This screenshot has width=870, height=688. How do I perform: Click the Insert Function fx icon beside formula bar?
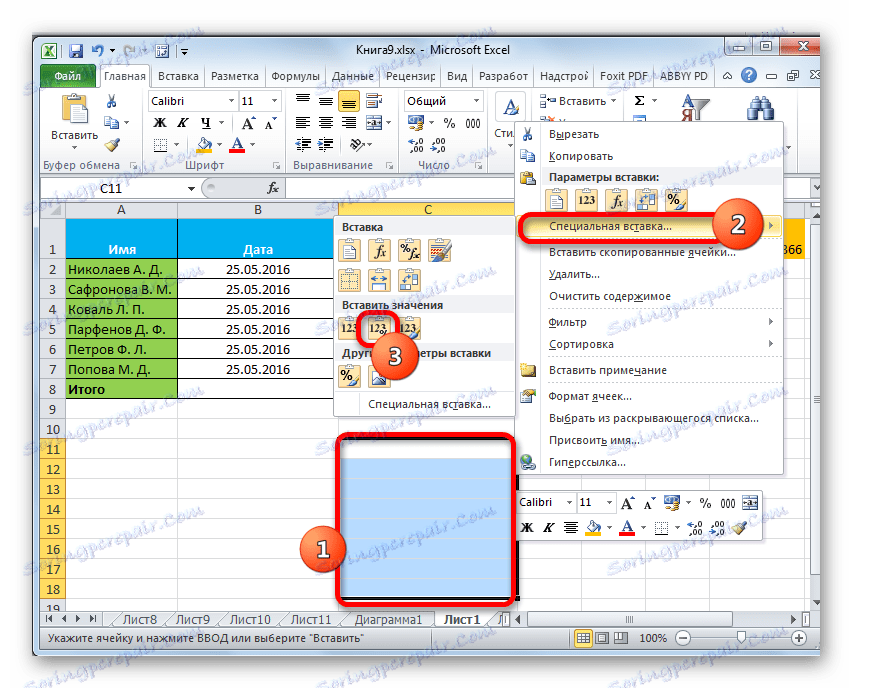[273, 187]
